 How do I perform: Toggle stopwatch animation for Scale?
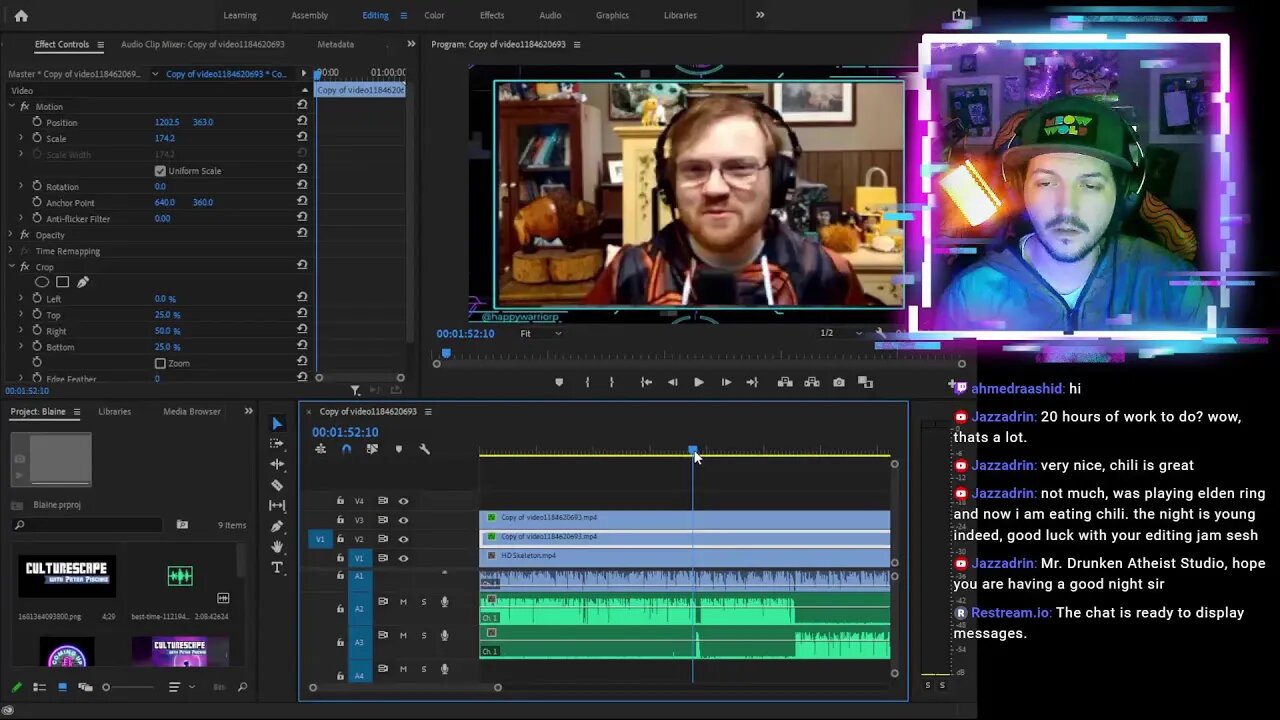coord(37,138)
